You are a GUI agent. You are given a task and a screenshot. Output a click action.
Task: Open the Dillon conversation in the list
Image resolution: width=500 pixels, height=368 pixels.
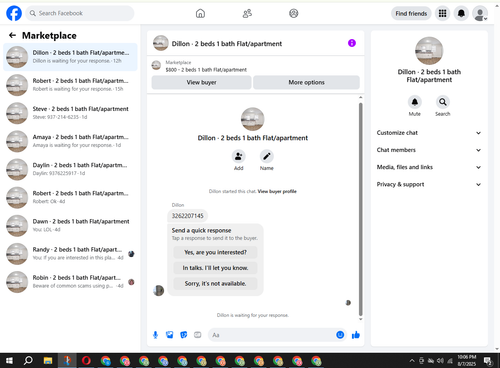(70, 57)
